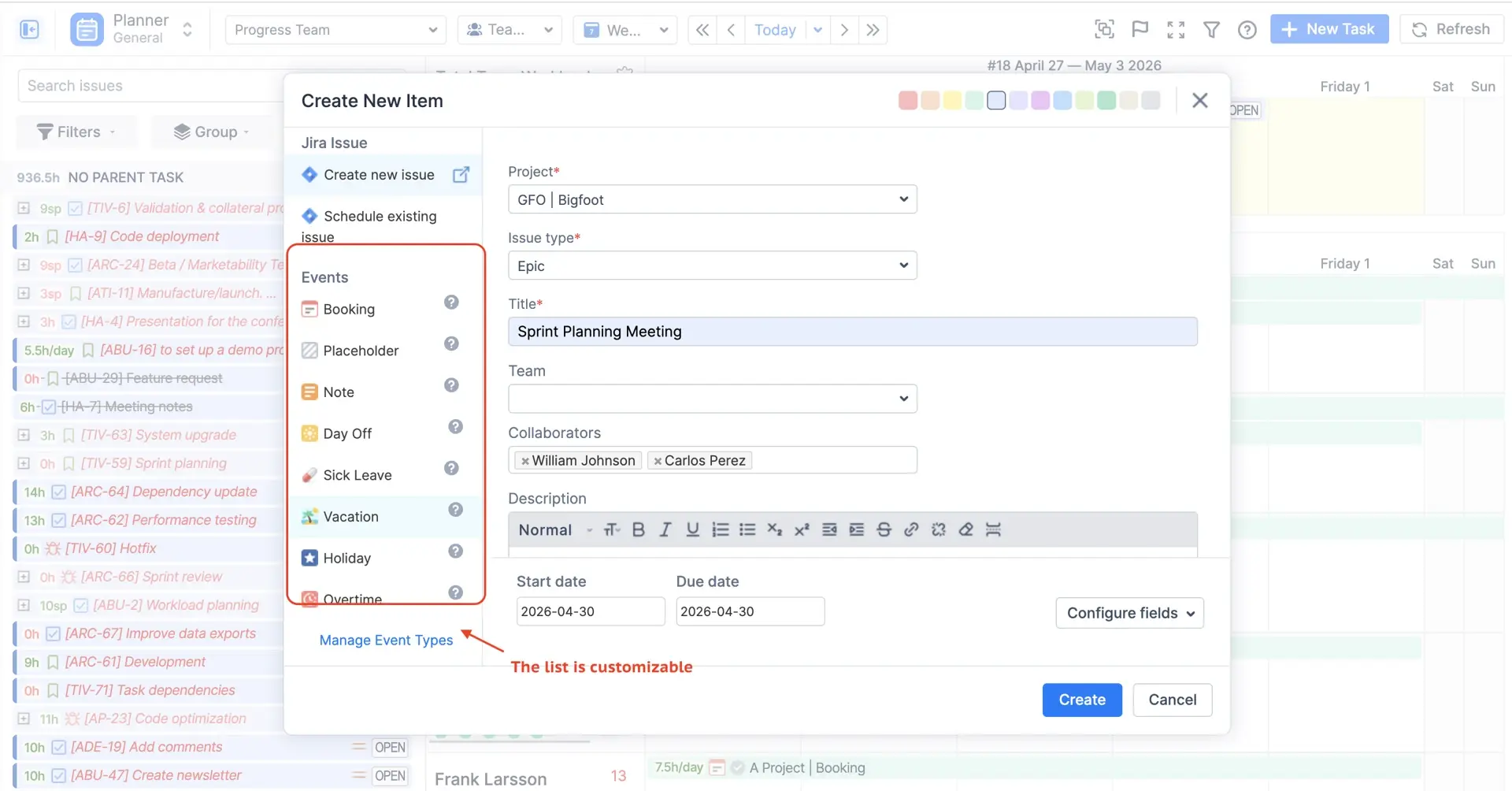Increase indent in Description editor
The image size is (1512, 791).
(x=857, y=529)
